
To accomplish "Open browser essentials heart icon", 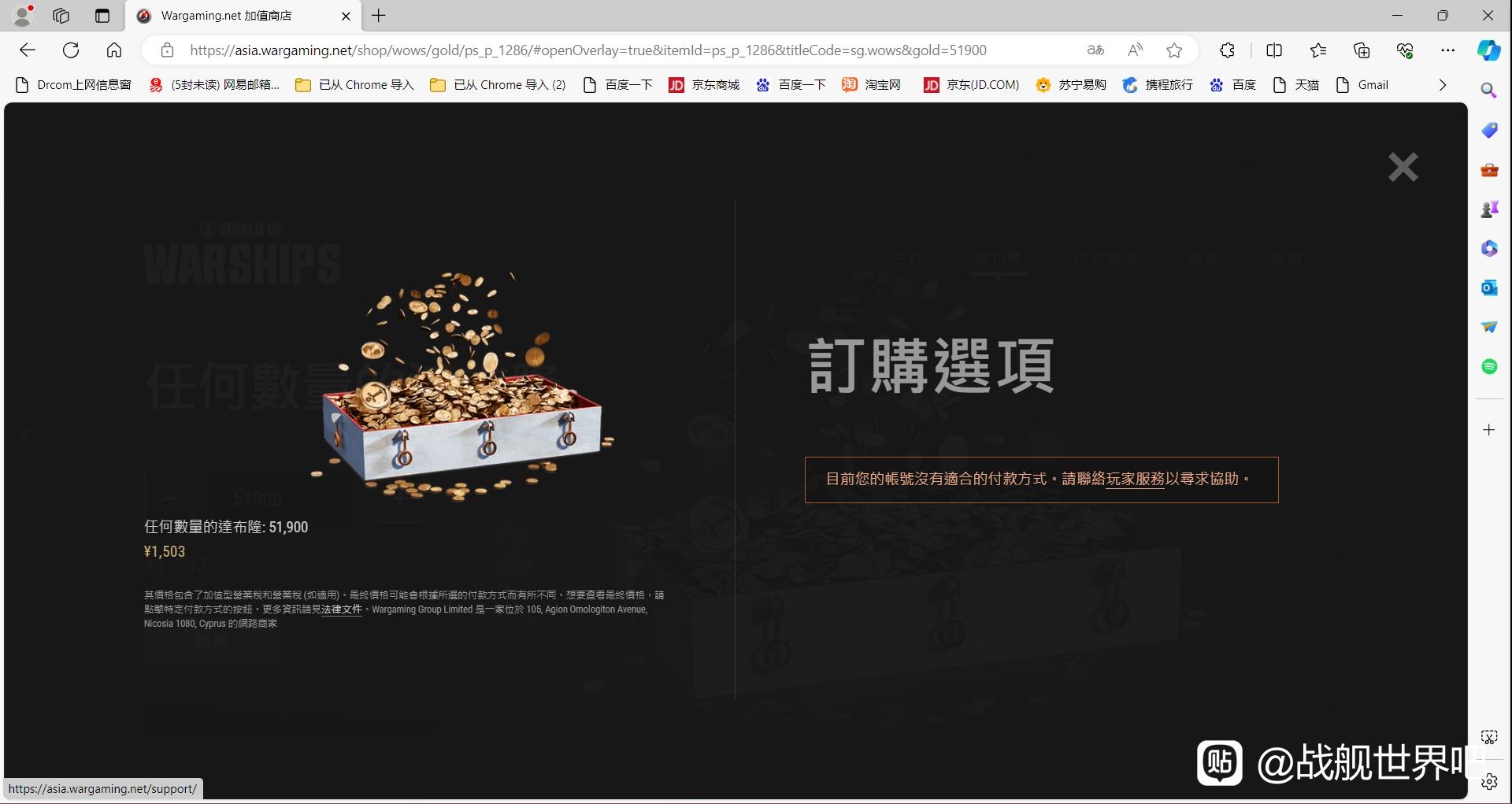I will [1405, 50].
